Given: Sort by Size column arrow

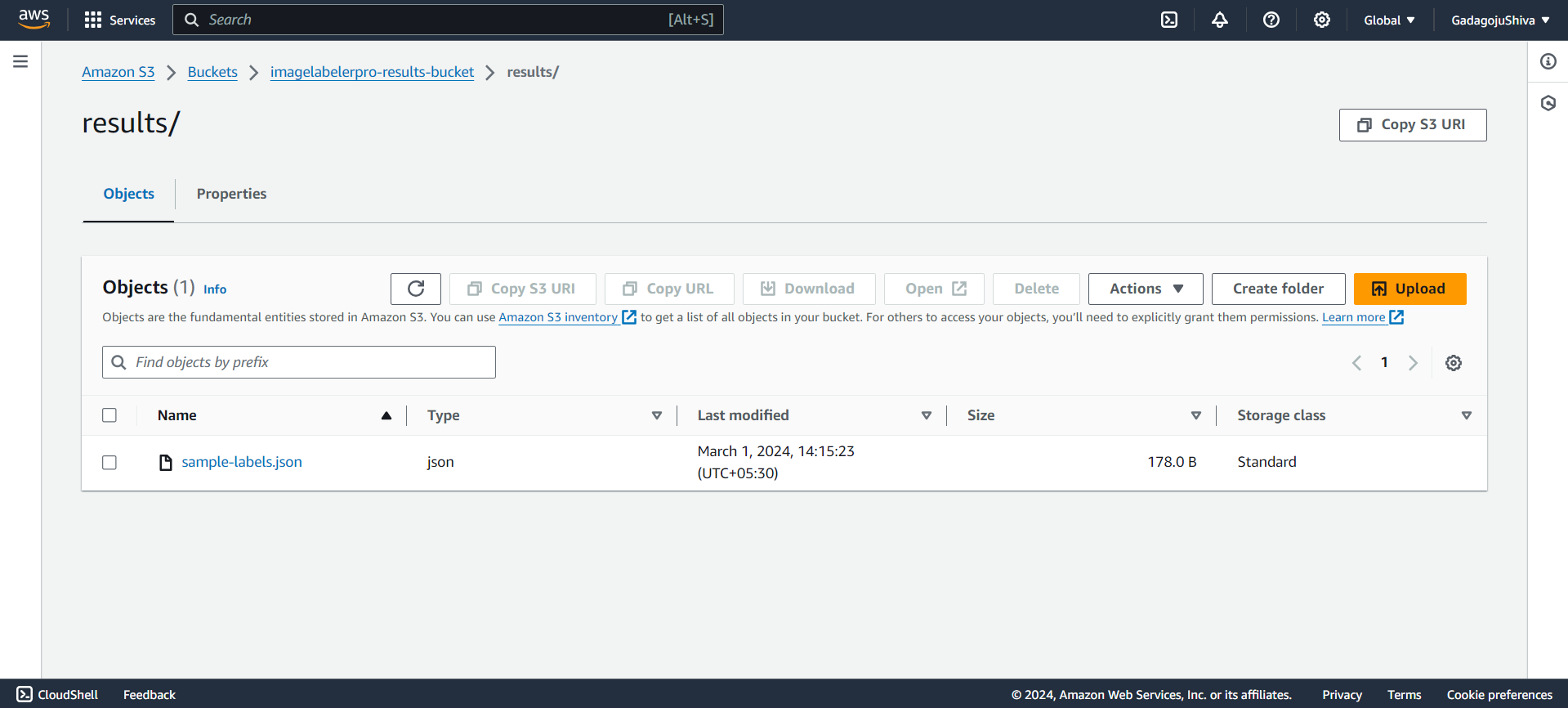Looking at the screenshot, I should pos(1196,415).
